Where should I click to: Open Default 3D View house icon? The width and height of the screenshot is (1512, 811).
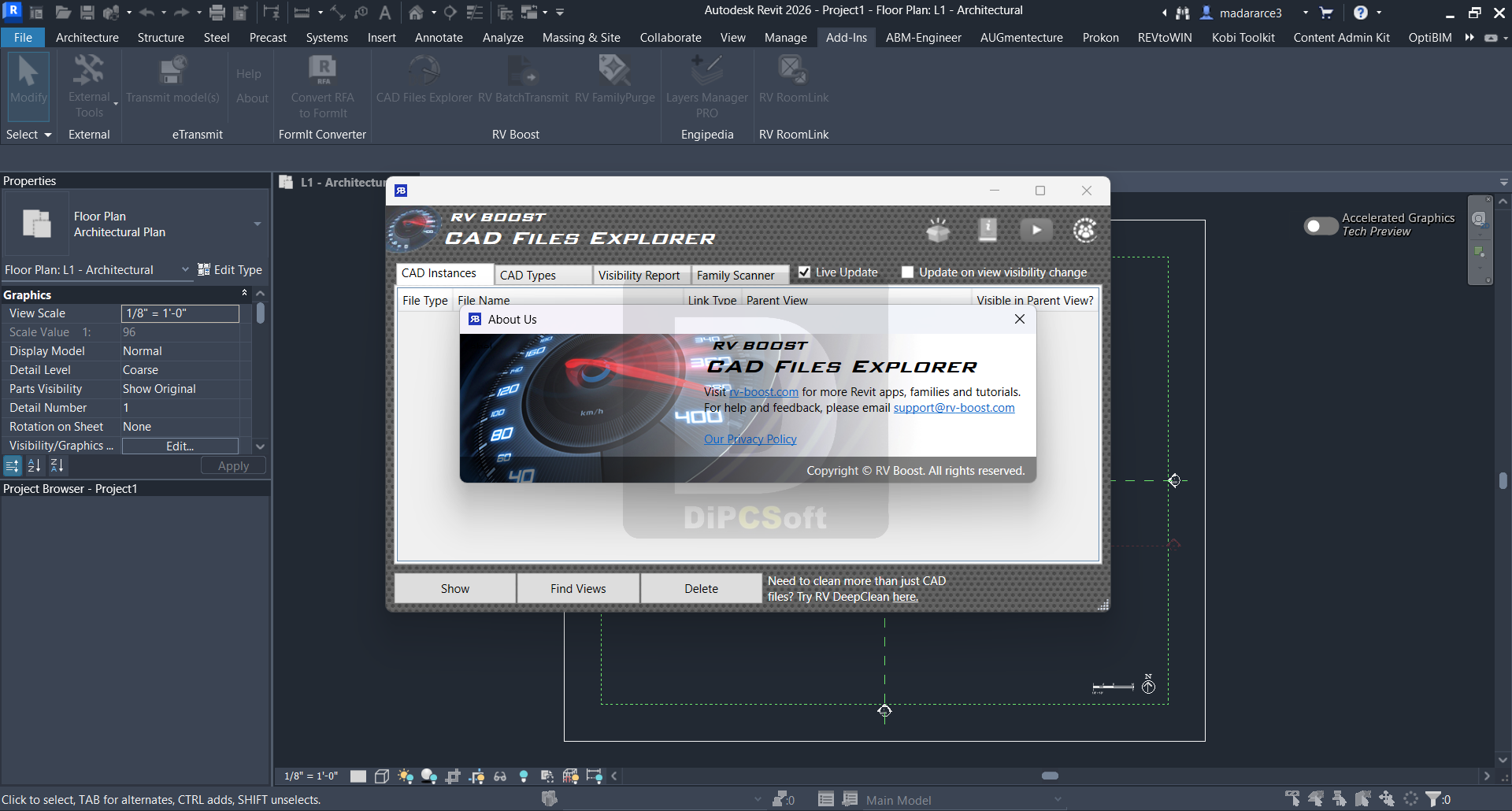point(416,13)
